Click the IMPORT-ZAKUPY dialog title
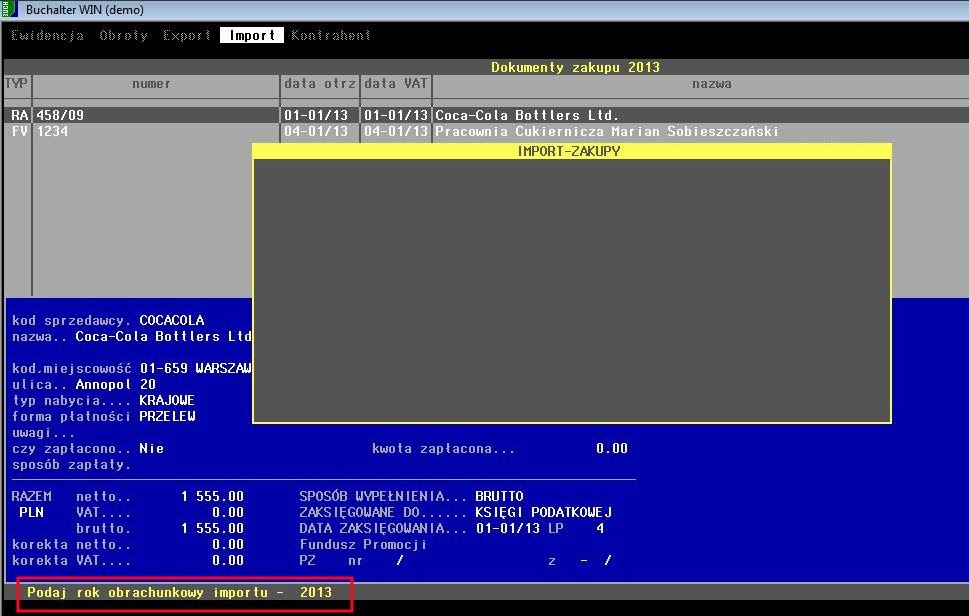Image resolution: width=969 pixels, height=616 pixels. coord(569,151)
